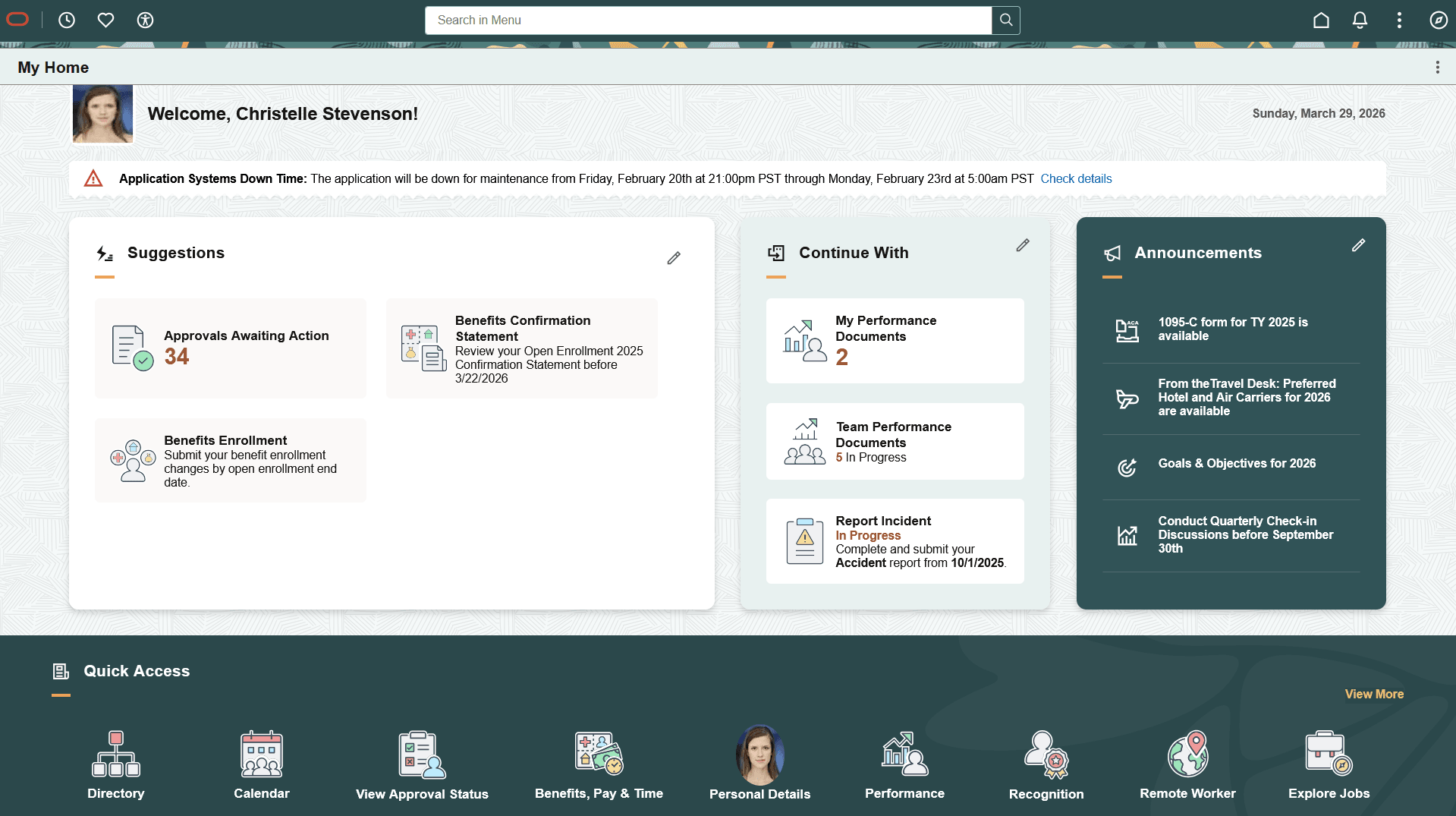Click the Quarterly Check-in chart icon
The width and height of the screenshot is (1456, 816).
pyautogui.click(x=1127, y=535)
